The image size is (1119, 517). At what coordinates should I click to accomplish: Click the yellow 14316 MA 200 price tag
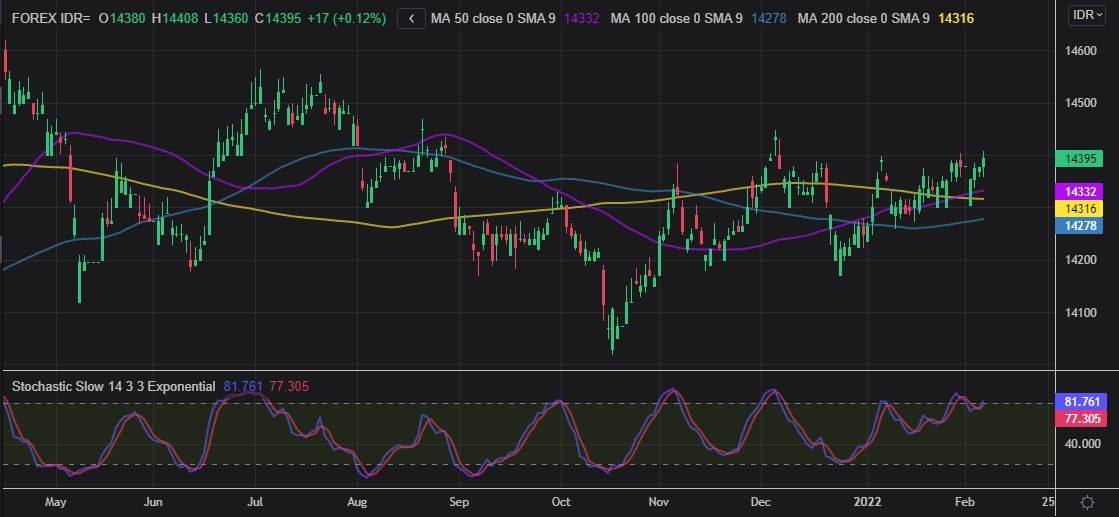click(x=1078, y=209)
